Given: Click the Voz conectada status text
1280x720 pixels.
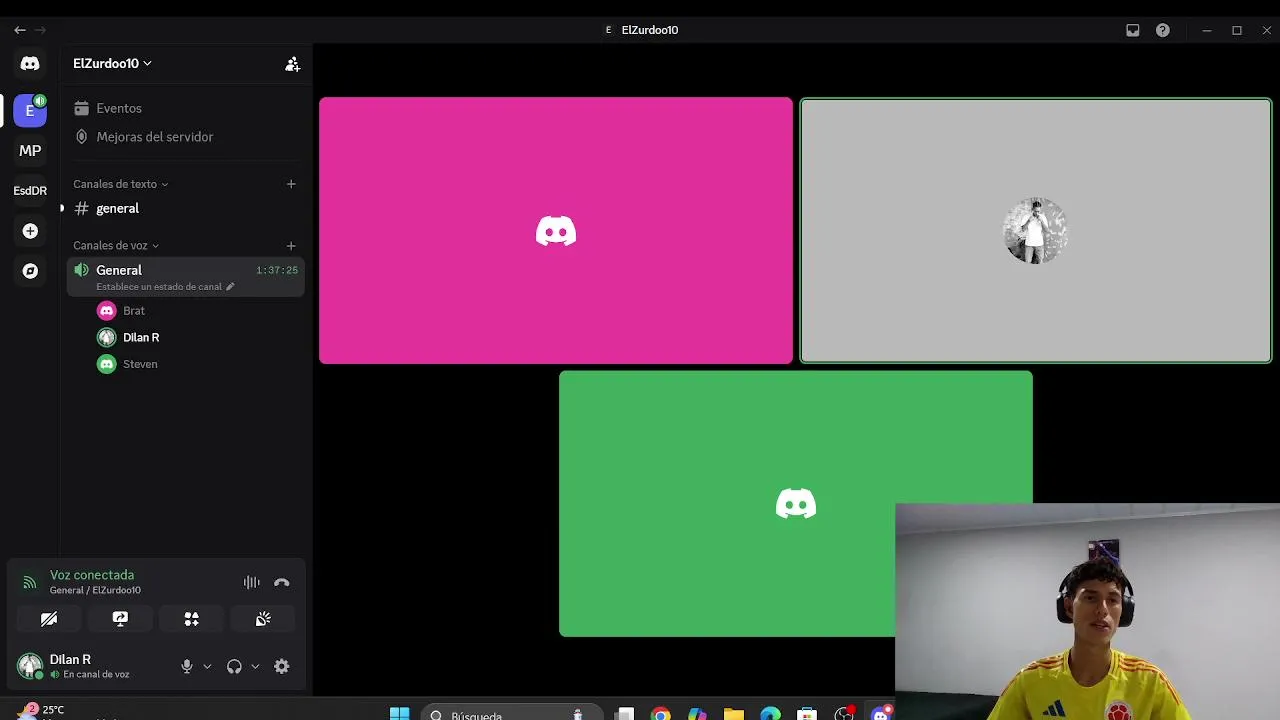Looking at the screenshot, I should [92, 575].
